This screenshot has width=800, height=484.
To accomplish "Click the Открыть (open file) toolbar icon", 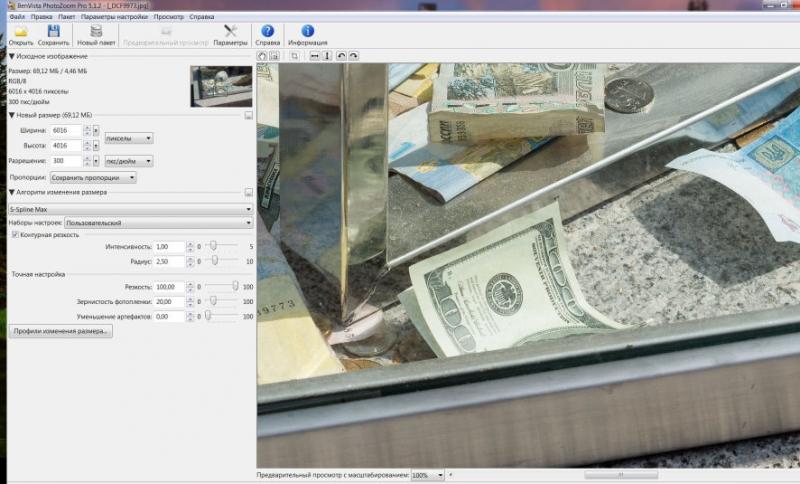I will click(x=21, y=32).
